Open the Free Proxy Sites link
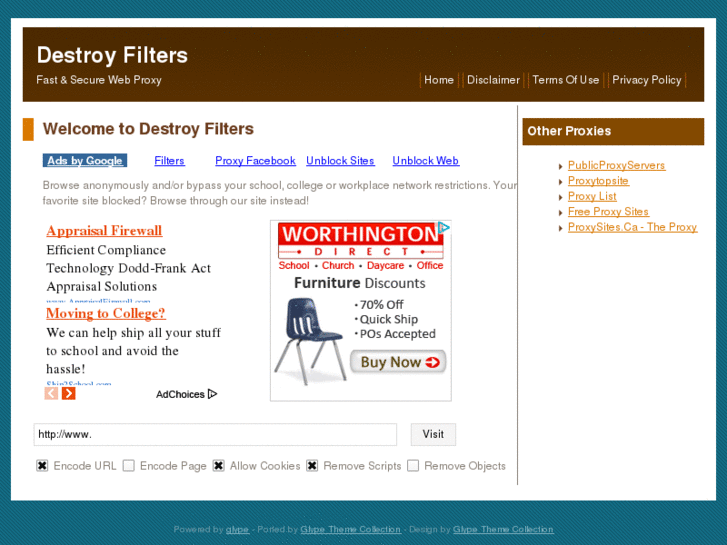The width and height of the screenshot is (727, 545). pyautogui.click(x=608, y=212)
